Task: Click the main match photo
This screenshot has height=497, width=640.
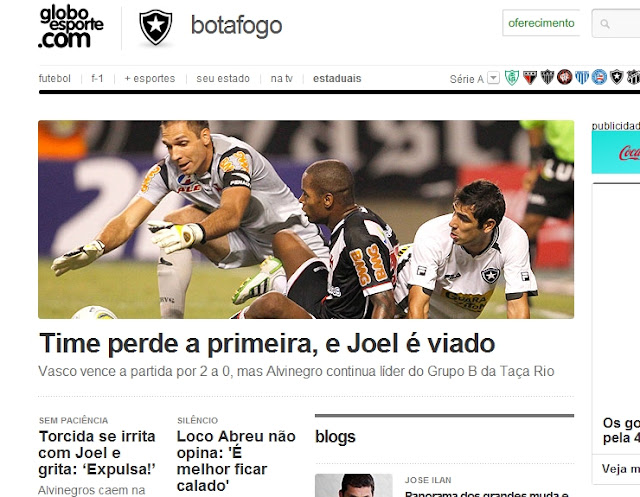Action: click(306, 220)
